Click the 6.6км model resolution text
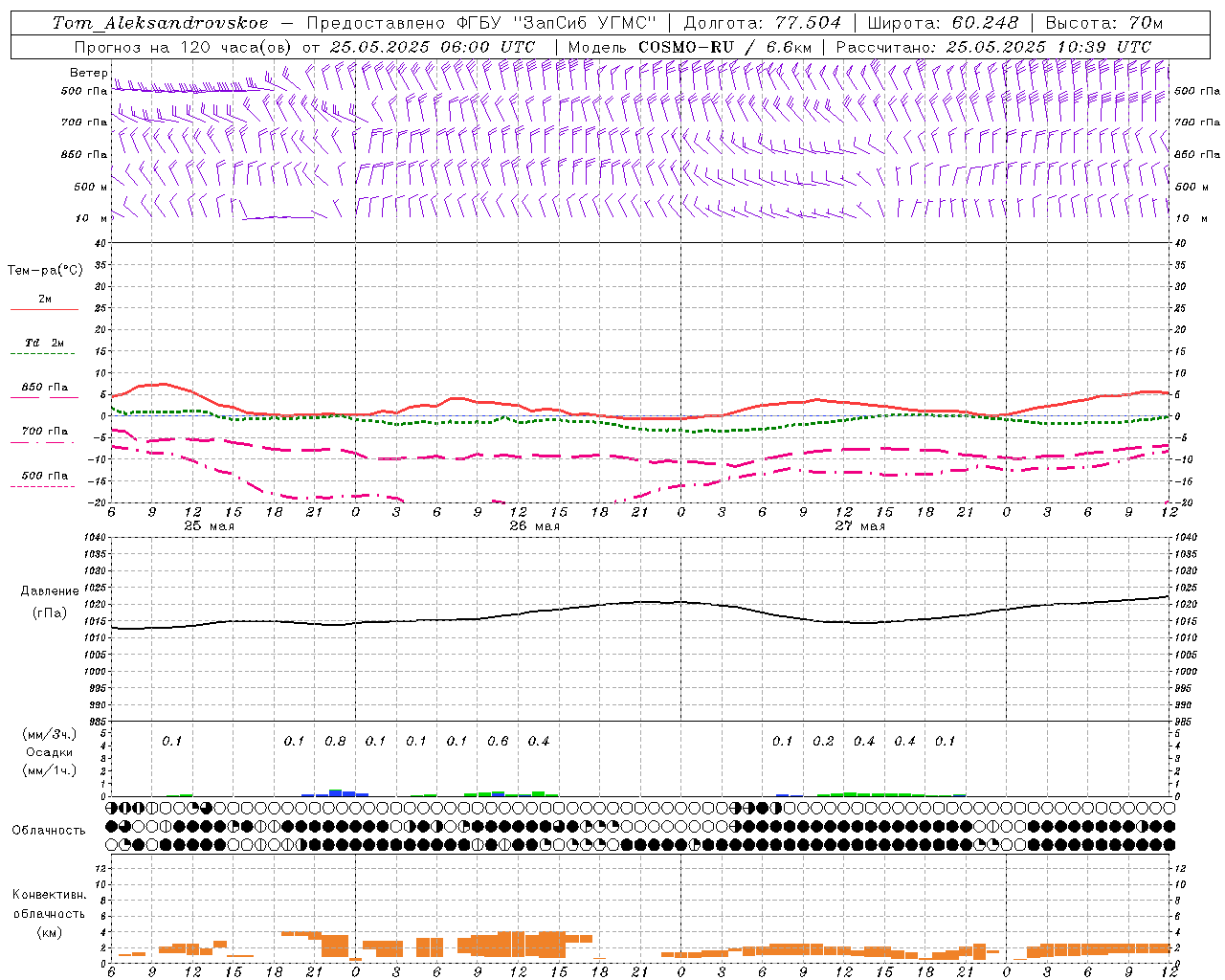 point(789,47)
